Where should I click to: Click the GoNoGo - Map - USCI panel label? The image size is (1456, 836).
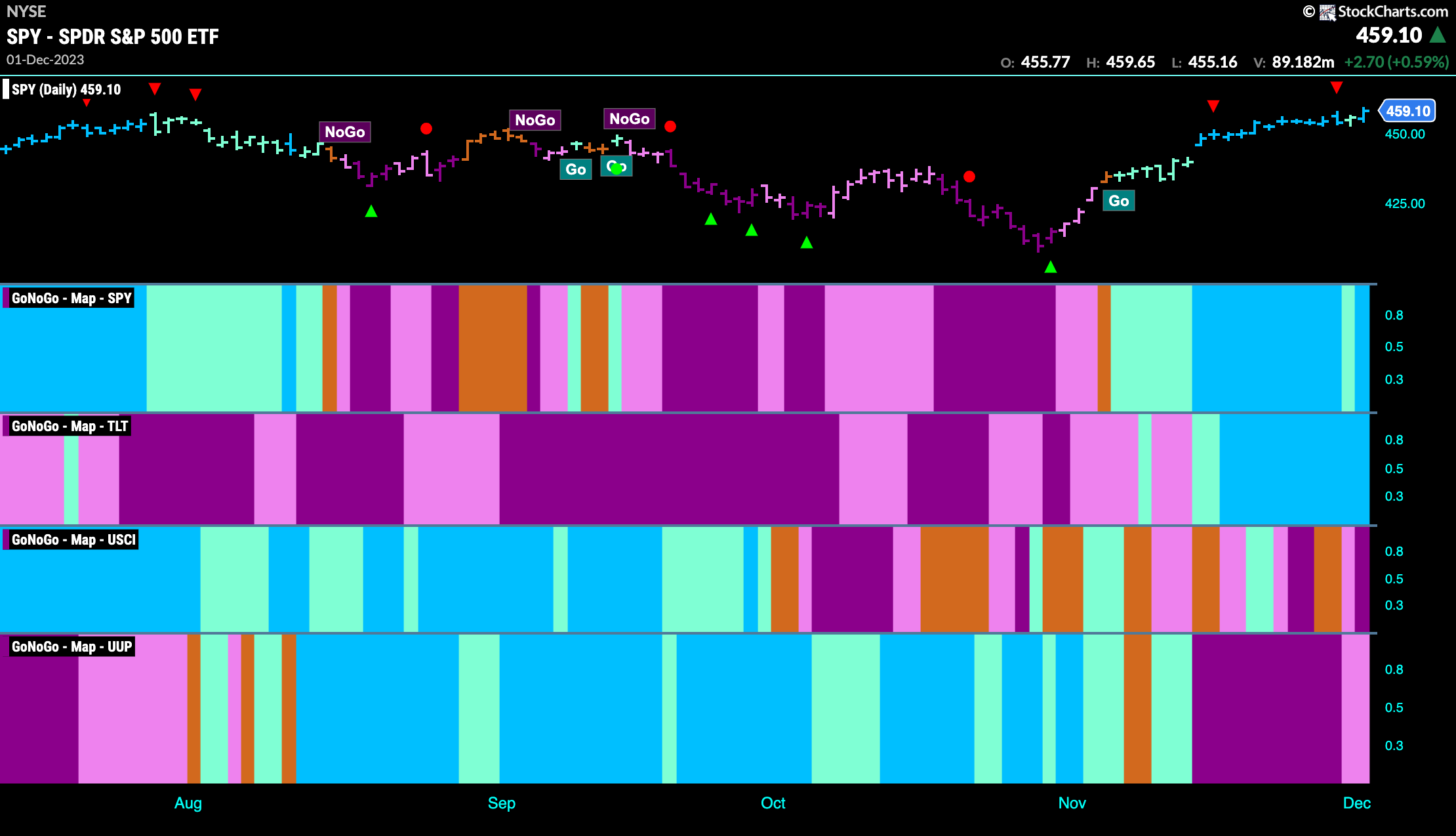pyautogui.click(x=73, y=540)
